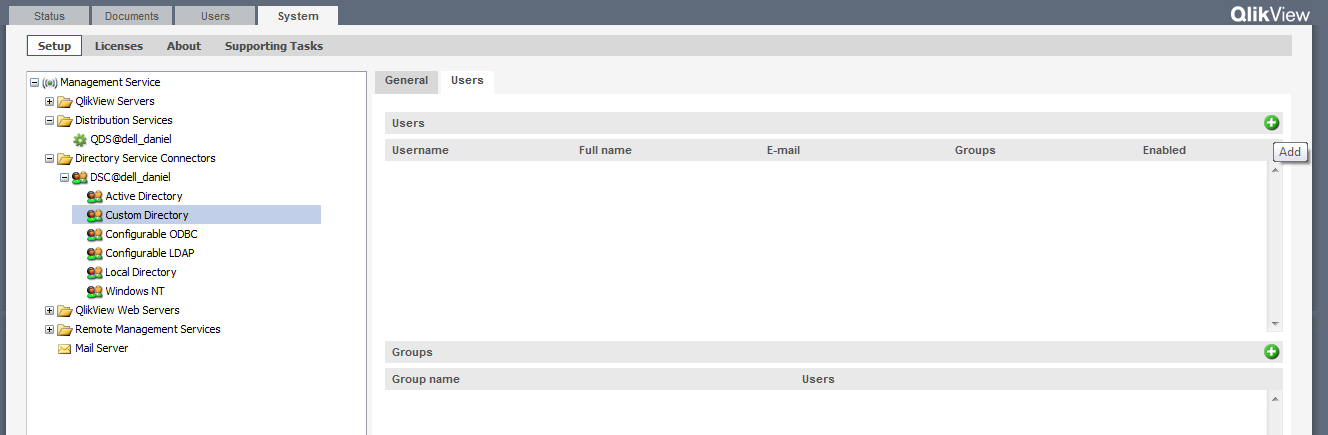Click Users table scrollbar down arrow
1328x435 pixels.
click(x=1275, y=324)
